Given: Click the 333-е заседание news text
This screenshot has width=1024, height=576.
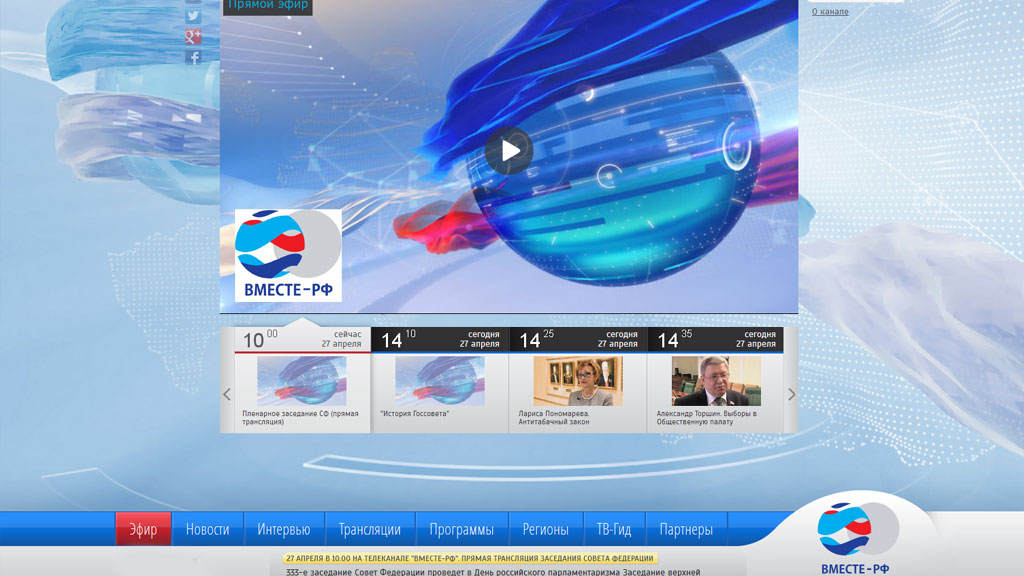Looking at the screenshot, I should [492, 572].
